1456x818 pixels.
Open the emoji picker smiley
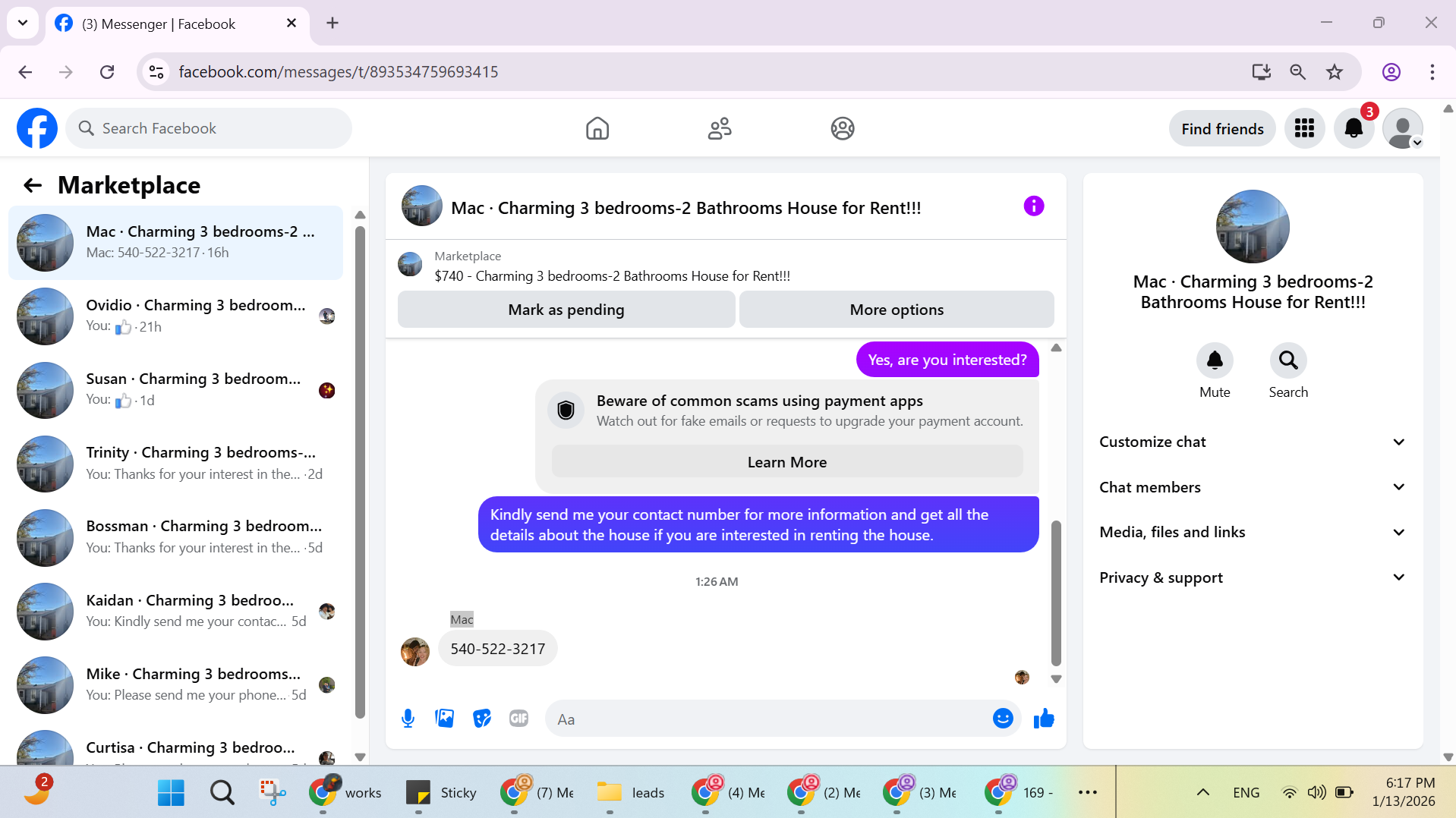[x=1003, y=718]
